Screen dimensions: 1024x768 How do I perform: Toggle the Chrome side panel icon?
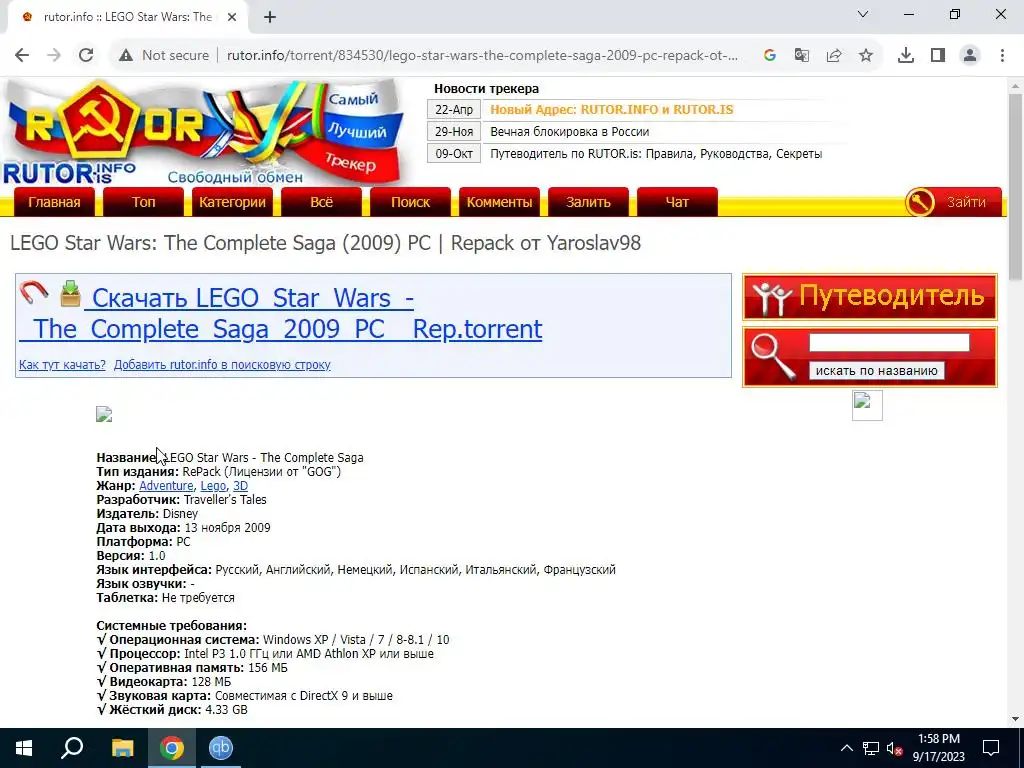coord(938,56)
